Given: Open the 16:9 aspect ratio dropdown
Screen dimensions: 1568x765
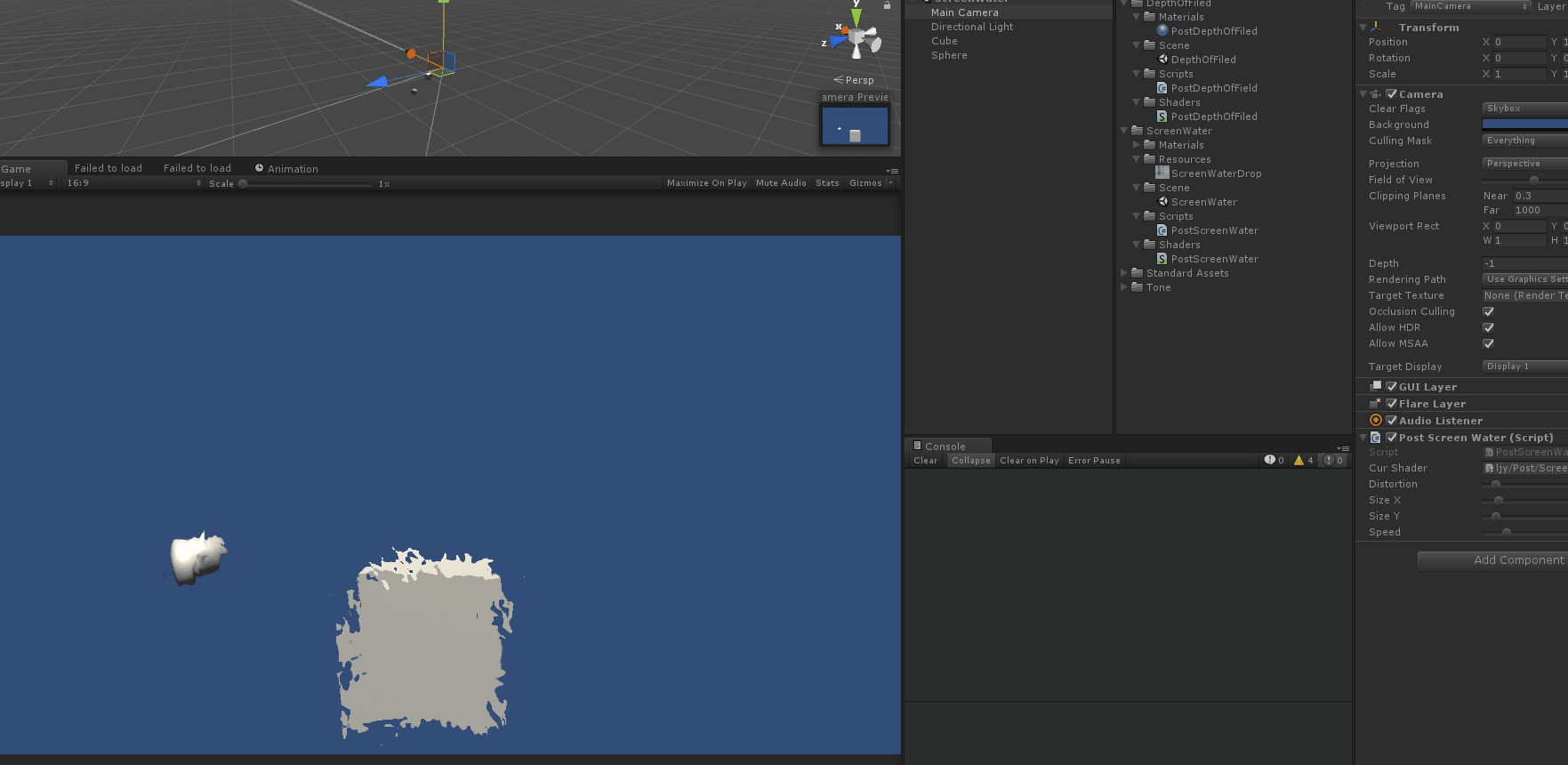Looking at the screenshot, I should click(133, 183).
